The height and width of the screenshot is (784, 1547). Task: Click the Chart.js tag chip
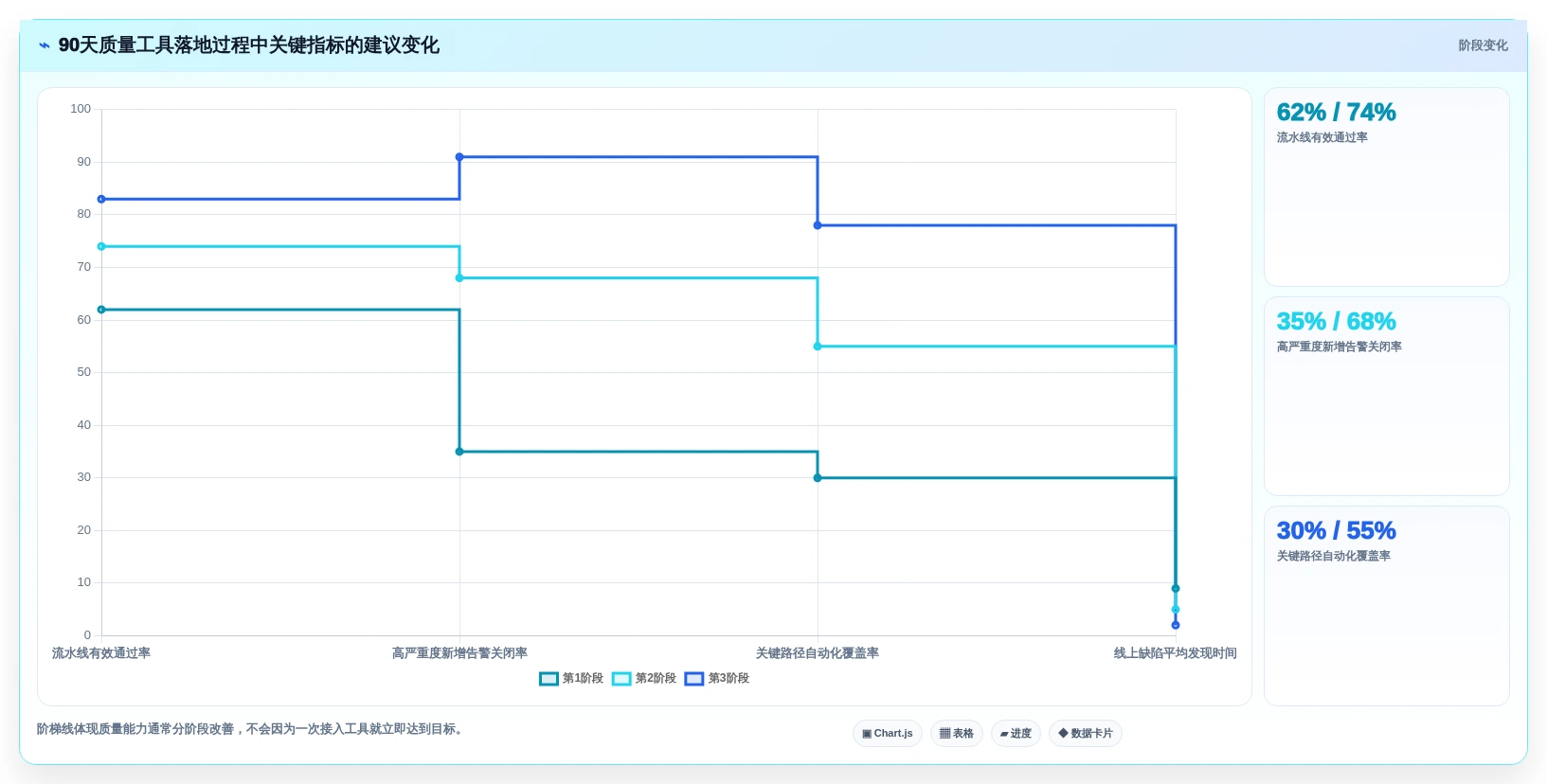click(x=888, y=734)
